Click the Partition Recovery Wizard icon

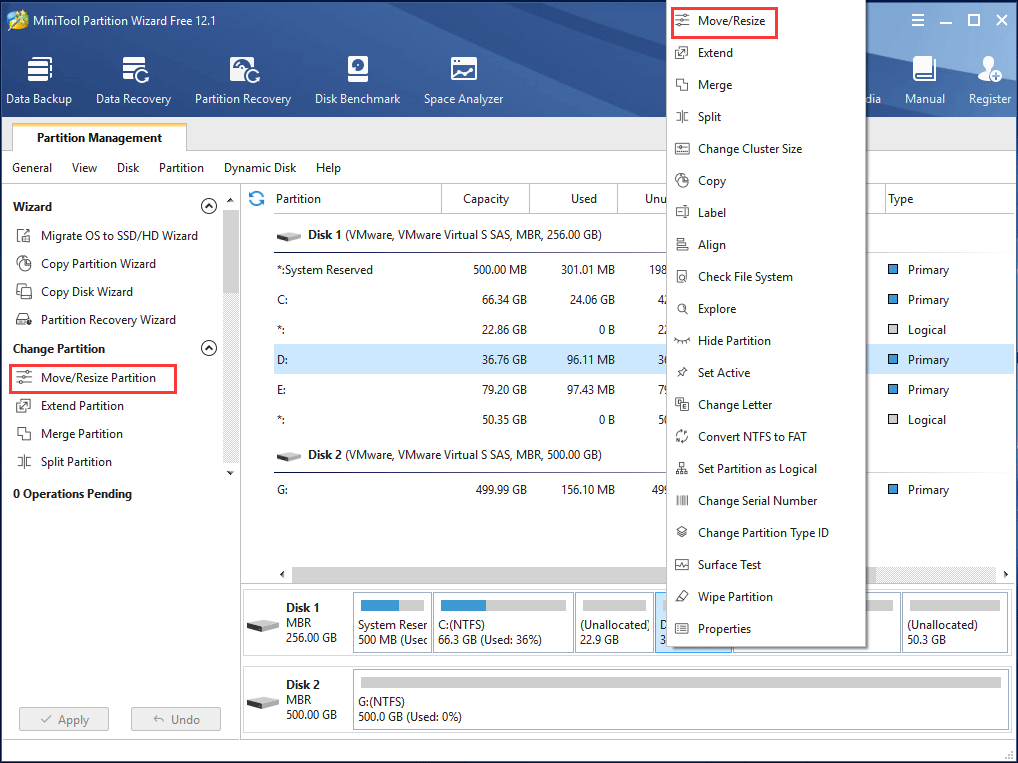[x=24, y=319]
